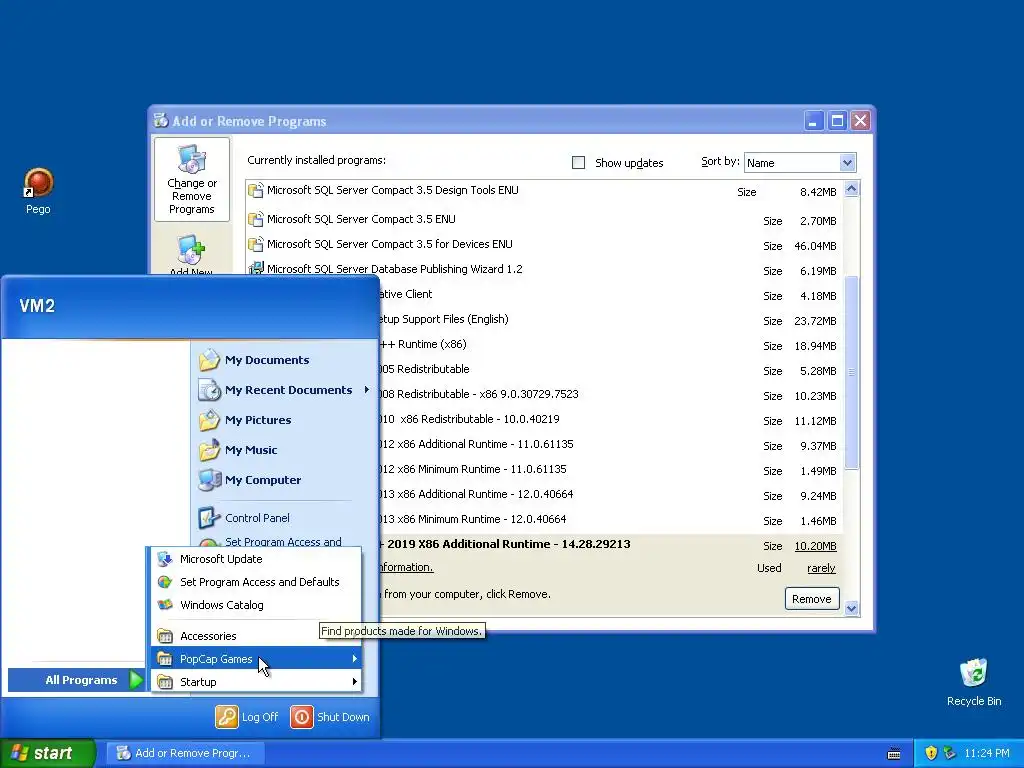Click the My Recent Documents icon
This screenshot has width=1024, height=768.
[x=209, y=390]
